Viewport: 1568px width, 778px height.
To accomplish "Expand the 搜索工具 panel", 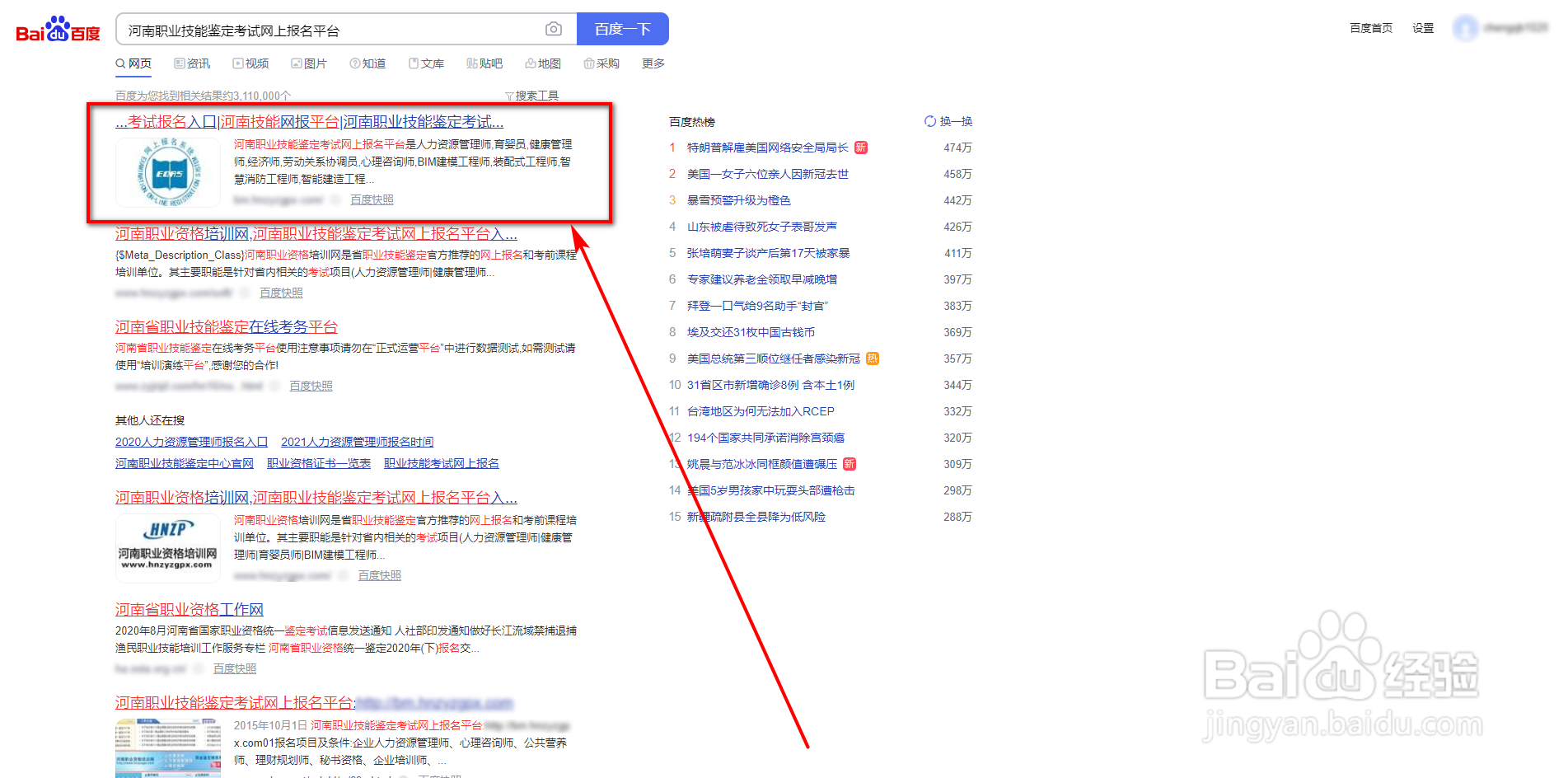I will [x=532, y=94].
